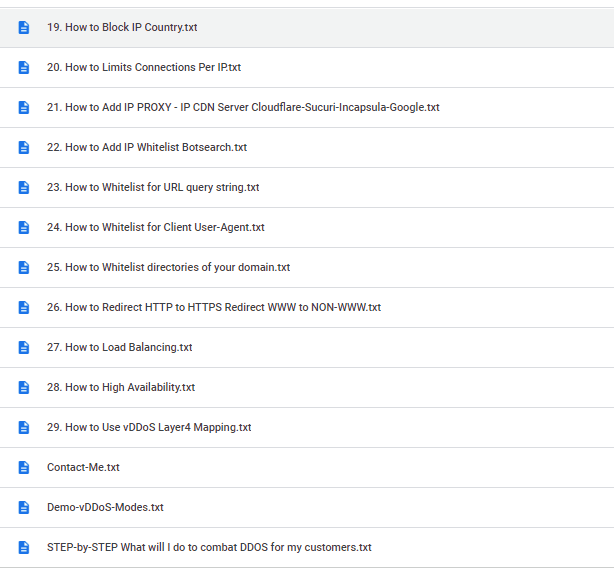Screen dimensions: 614x569
Task: Open 20. How to Limits Connections Per IP.txt
Action: point(143,68)
